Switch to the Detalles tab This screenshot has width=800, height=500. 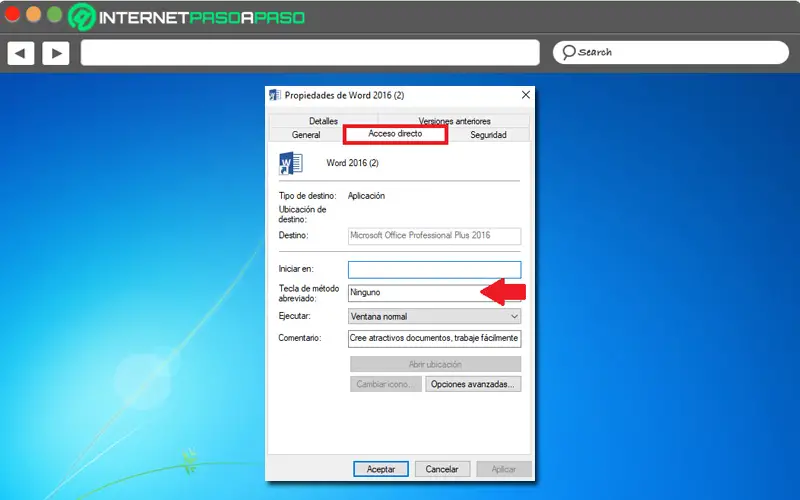[323, 121]
